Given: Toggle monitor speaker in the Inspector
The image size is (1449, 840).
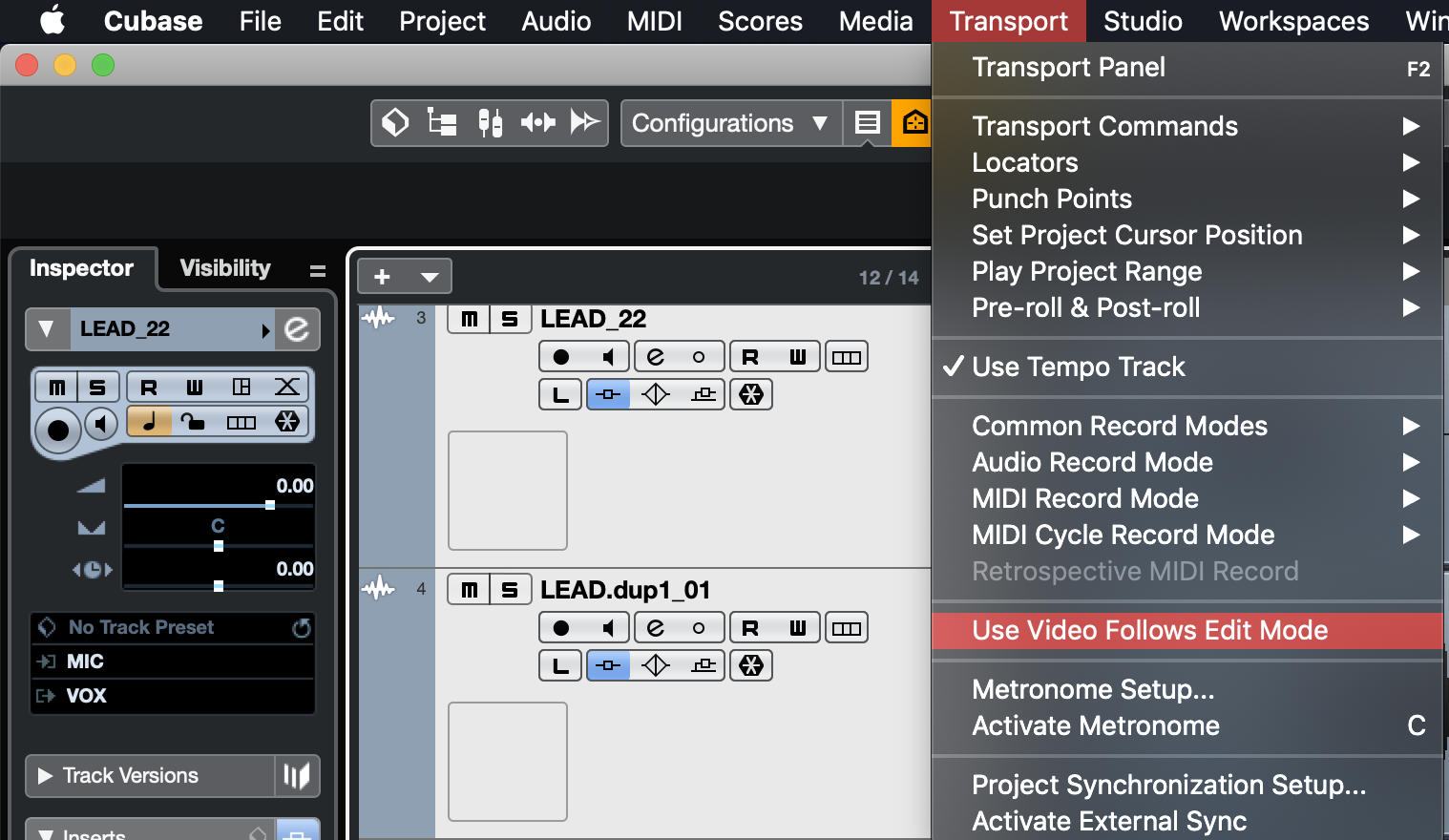Looking at the screenshot, I should pos(101,424).
